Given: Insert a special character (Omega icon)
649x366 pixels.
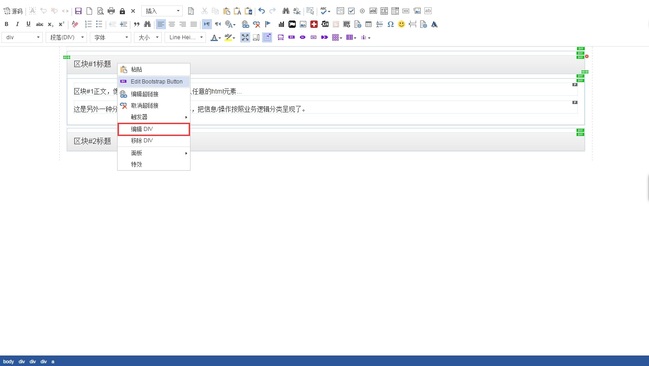Looking at the screenshot, I should [390, 24].
